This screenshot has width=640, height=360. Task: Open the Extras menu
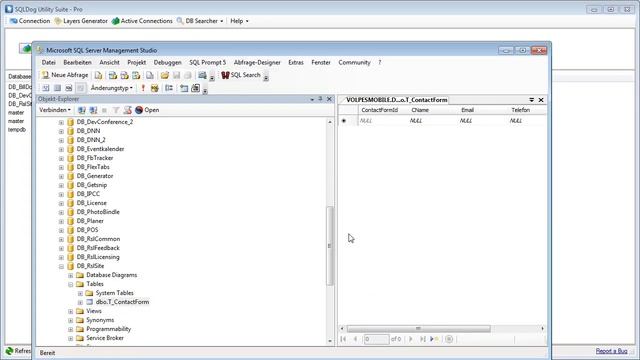point(296,62)
